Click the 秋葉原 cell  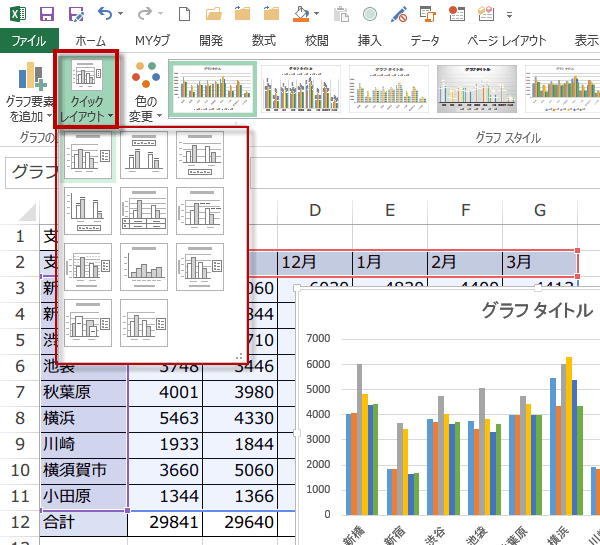(x=83, y=393)
